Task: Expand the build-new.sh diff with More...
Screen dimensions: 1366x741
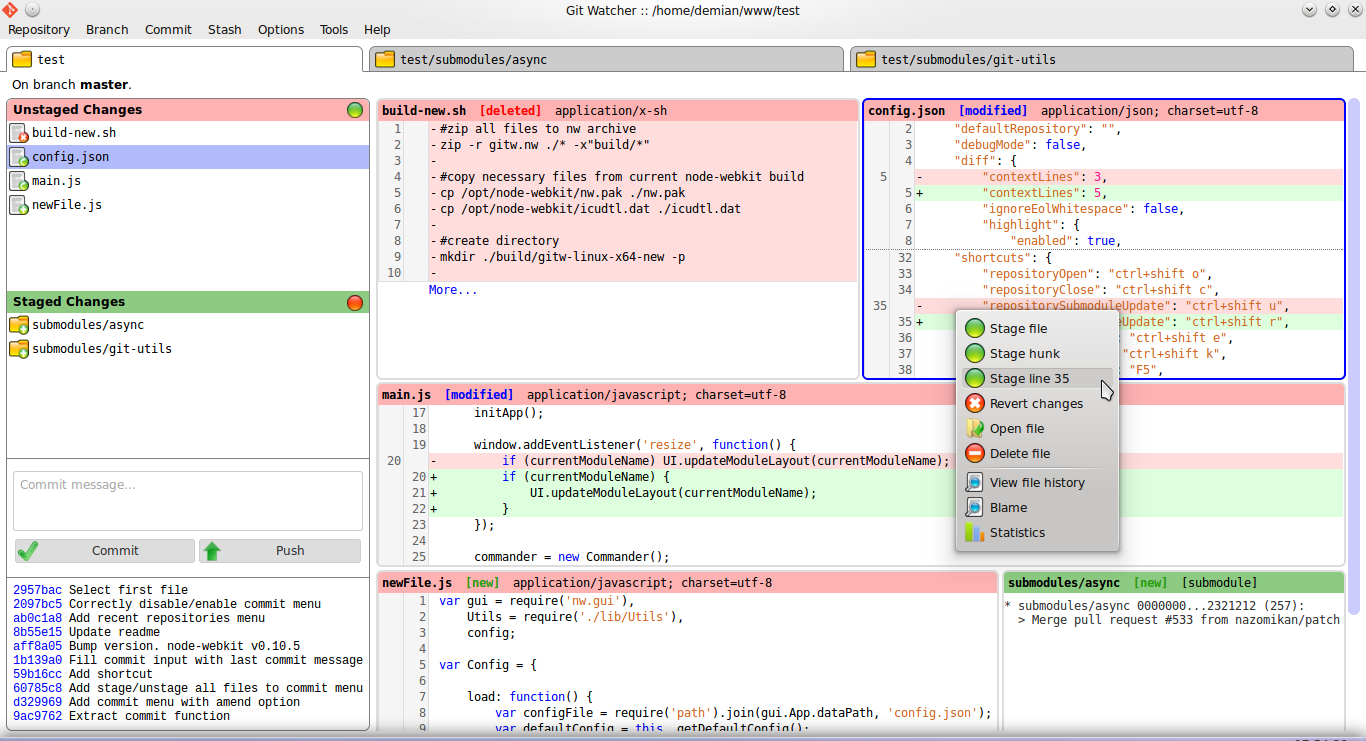Action: pos(452,290)
